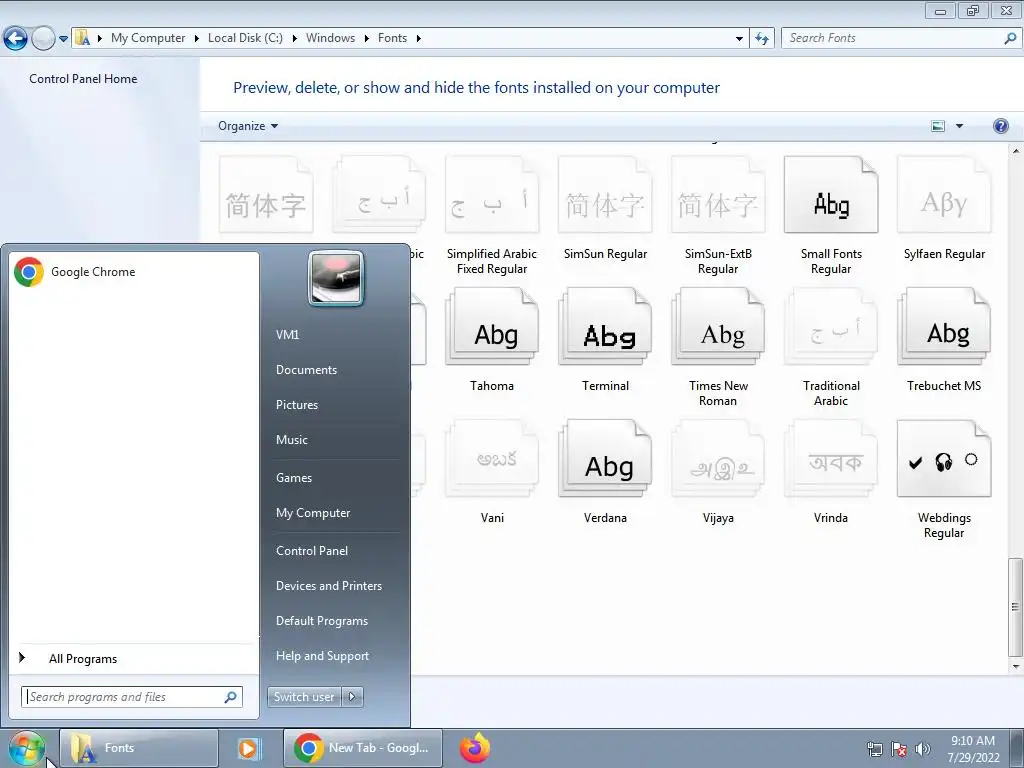The image size is (1024, 768).
Task: Click the volume speaker tray icon
Action: (x=923, y=749)
